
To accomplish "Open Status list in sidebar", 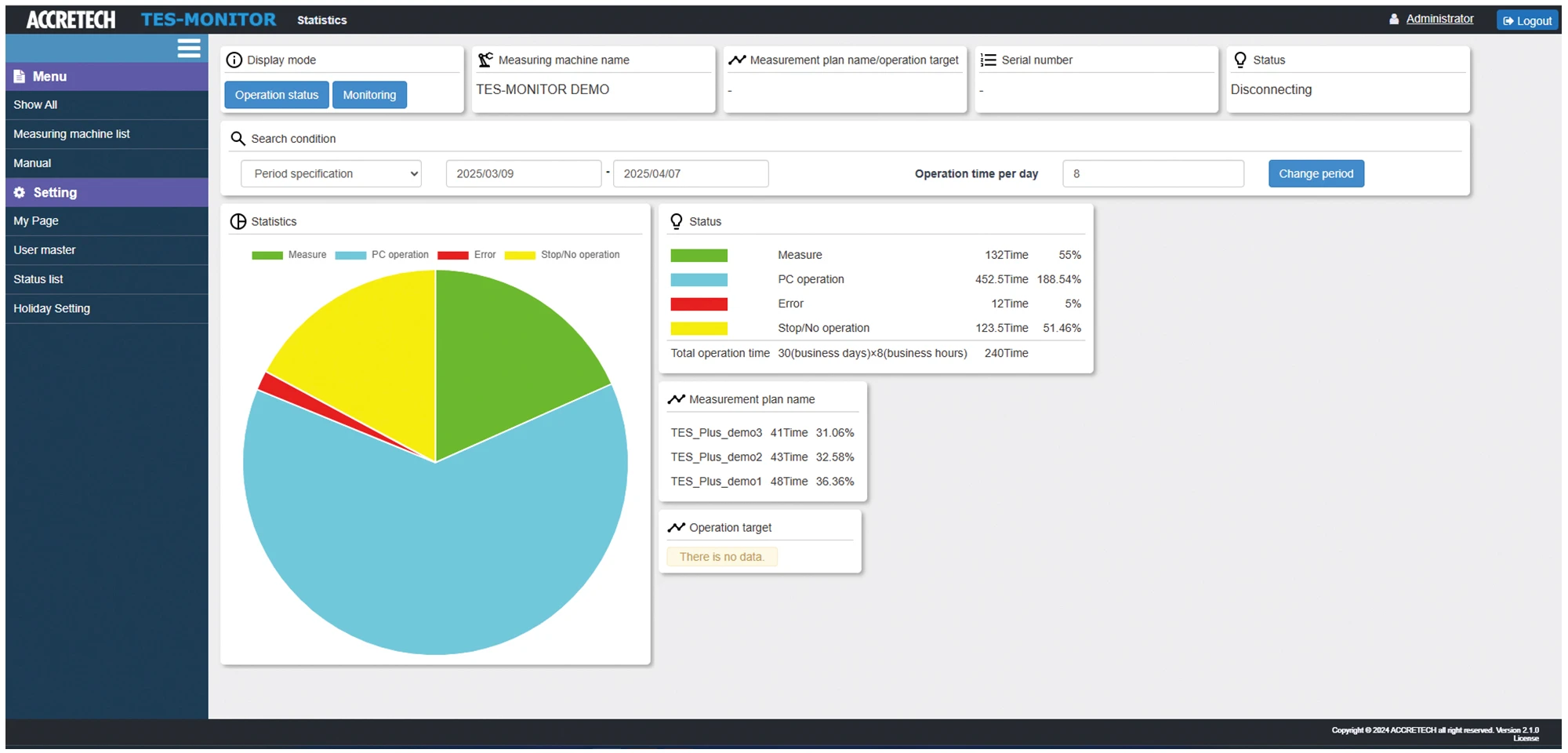I will [x=107, y=279].
